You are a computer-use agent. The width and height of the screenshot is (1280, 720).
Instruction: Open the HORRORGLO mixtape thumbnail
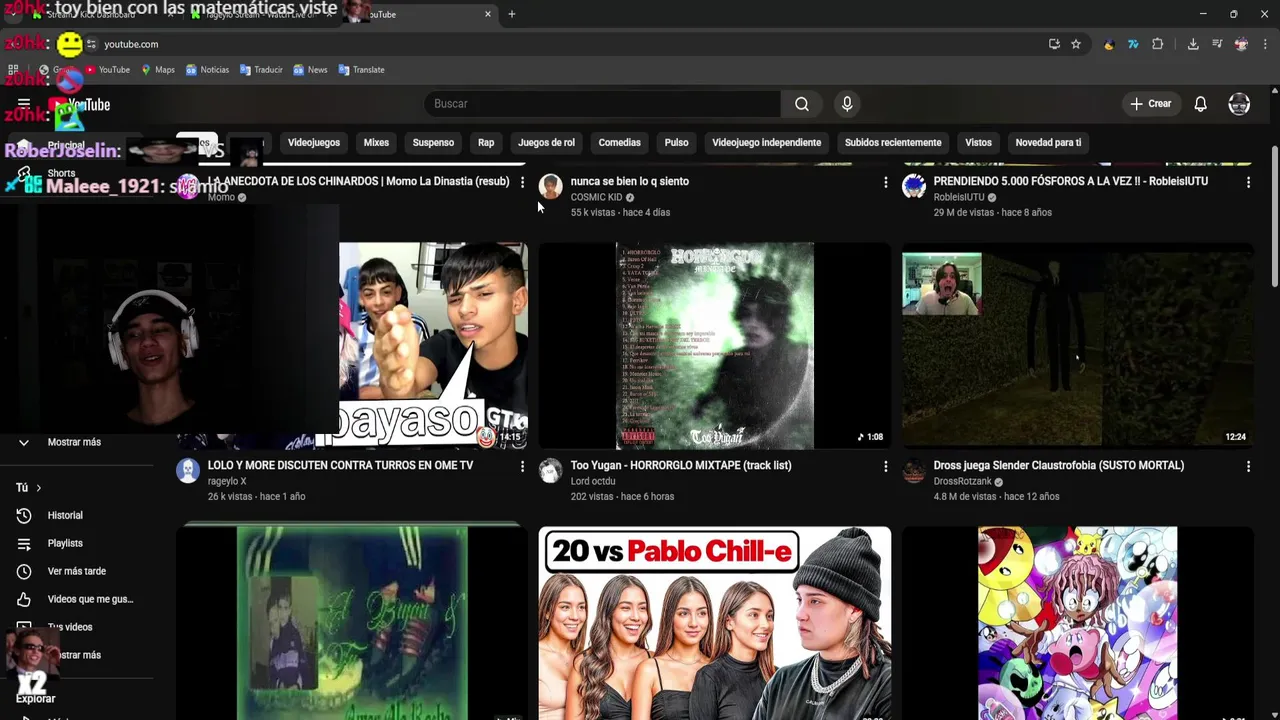(714, 345)
